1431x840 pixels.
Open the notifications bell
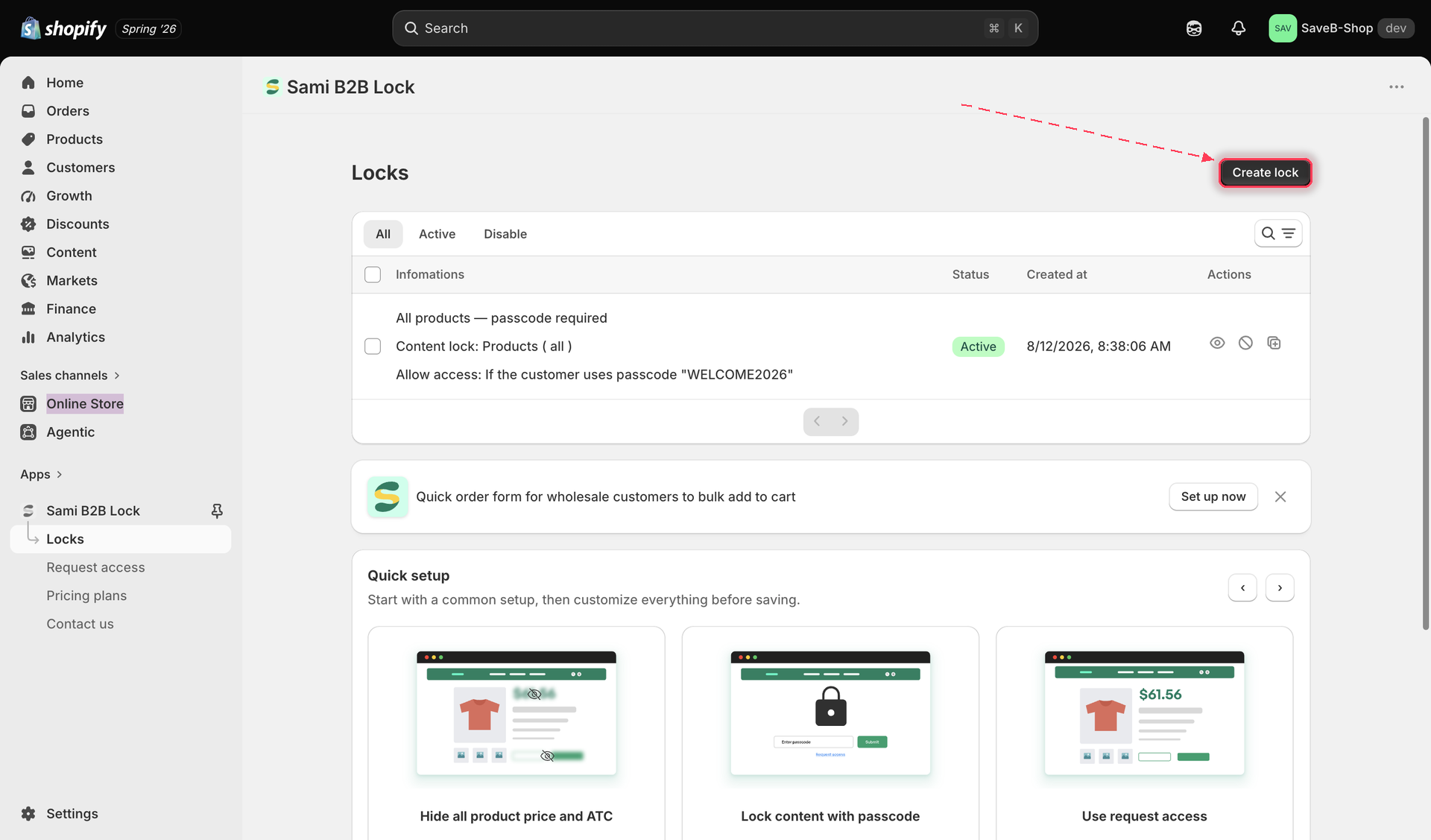pos(1238,28)
